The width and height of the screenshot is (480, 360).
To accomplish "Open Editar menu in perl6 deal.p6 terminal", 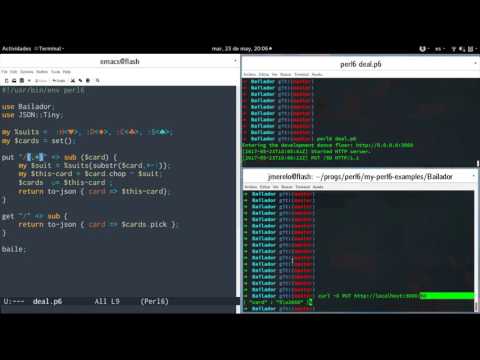I will pyautogui.click(x=264, y=74).
